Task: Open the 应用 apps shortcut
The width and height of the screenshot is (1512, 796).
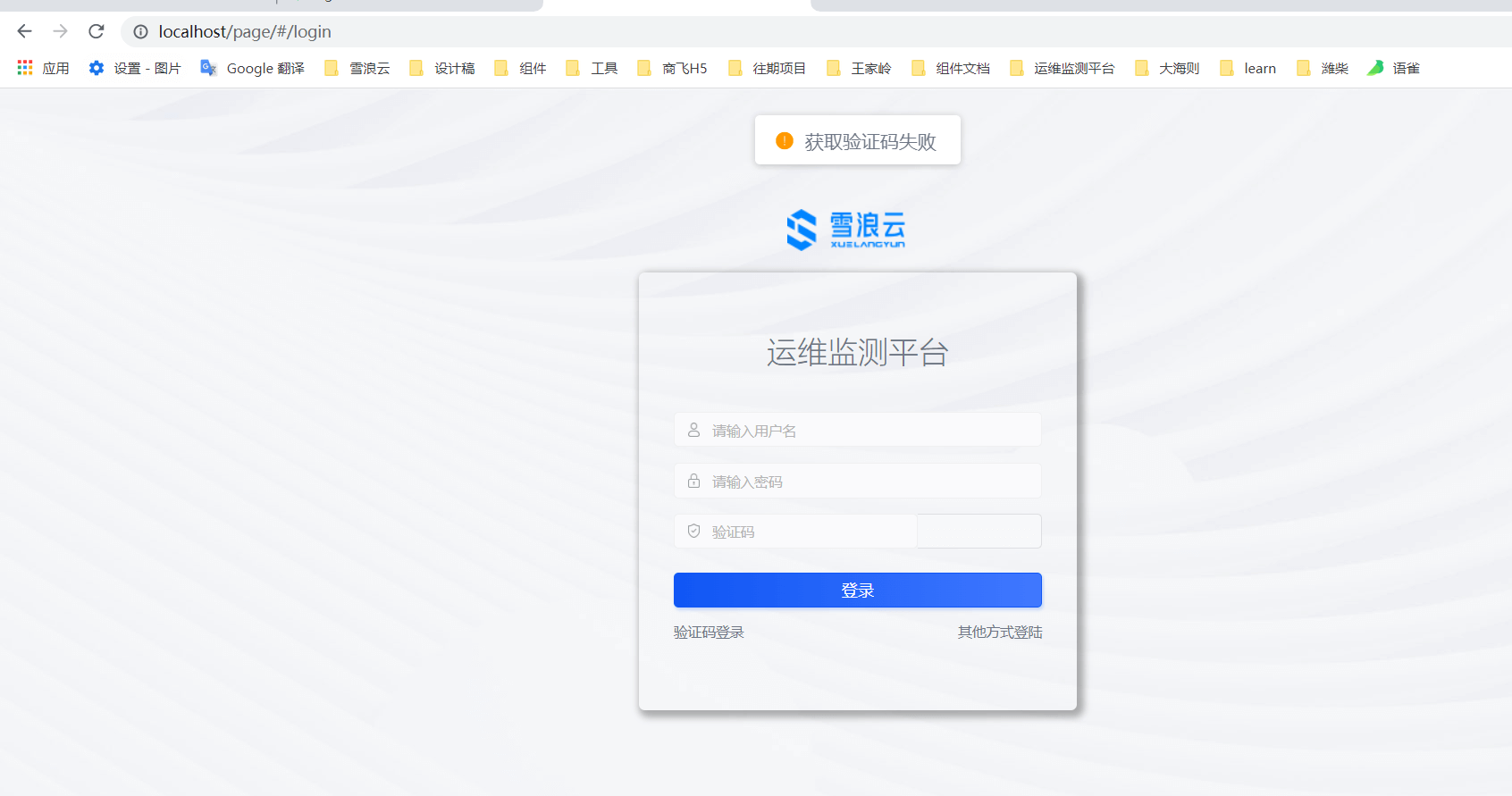Action: [43, 68]
